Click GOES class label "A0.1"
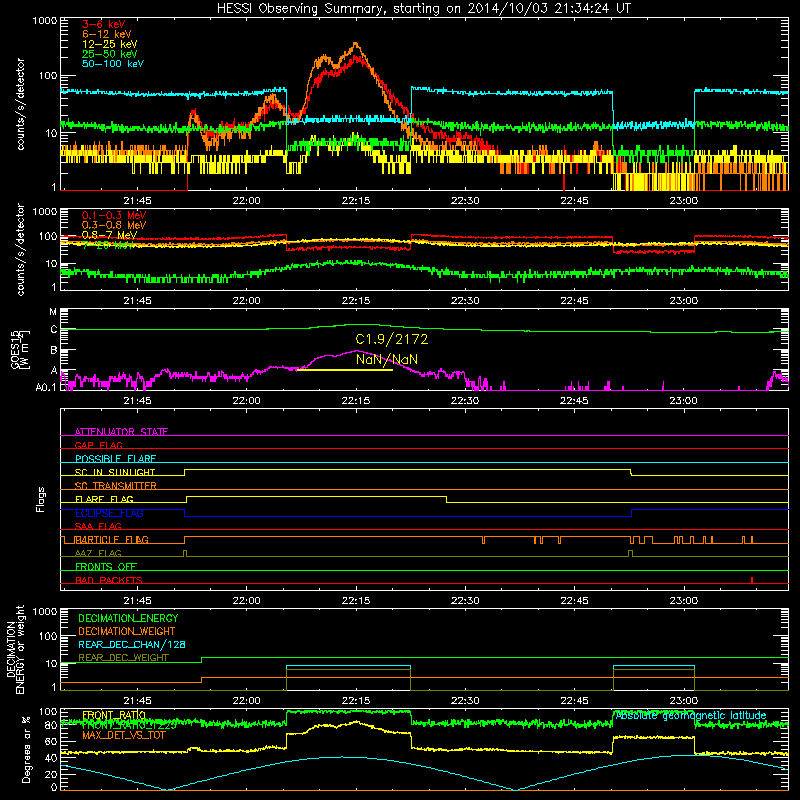800x800 pixels. [x=46, y=388]
